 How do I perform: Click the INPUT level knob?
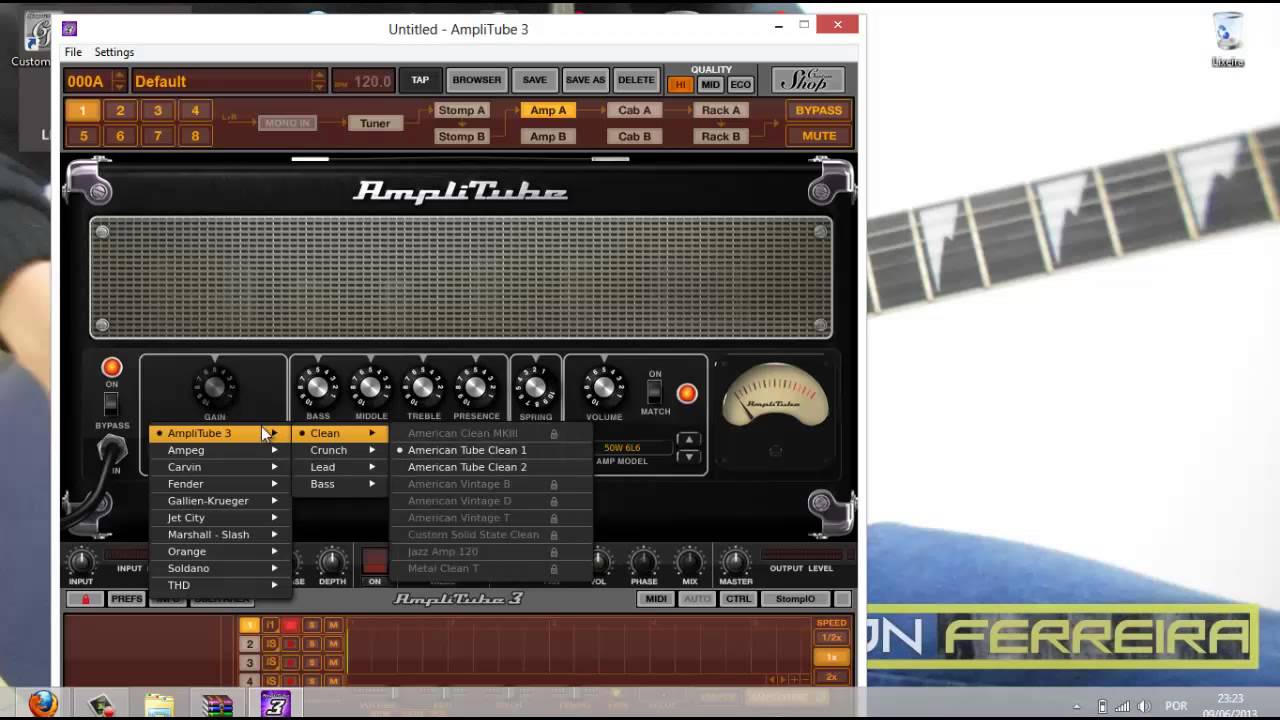[80, 561]
